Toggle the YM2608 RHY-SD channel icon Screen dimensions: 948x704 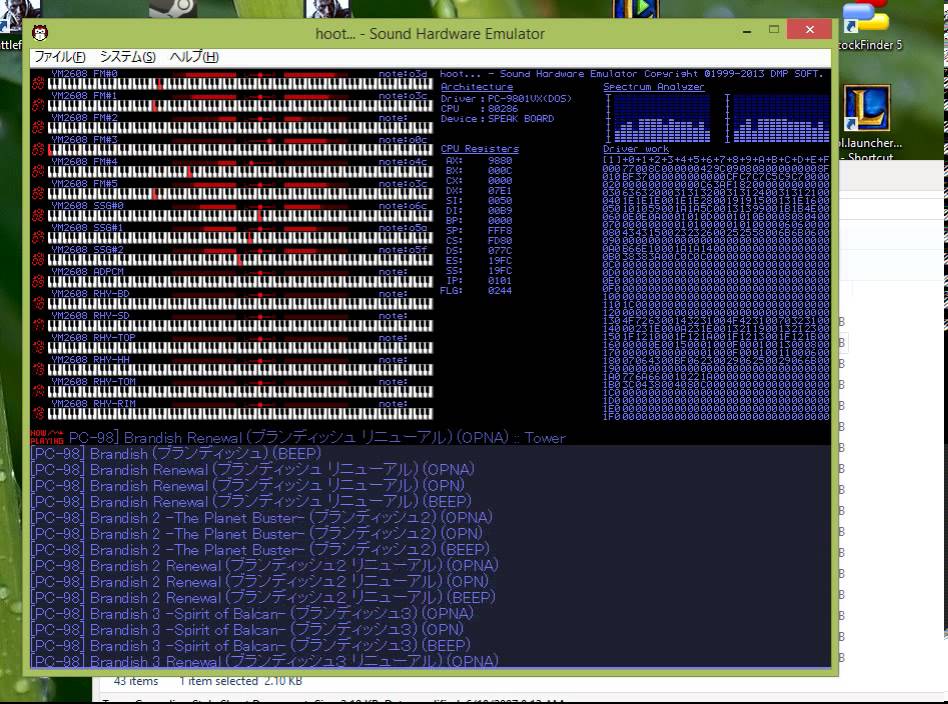[39, 325]
